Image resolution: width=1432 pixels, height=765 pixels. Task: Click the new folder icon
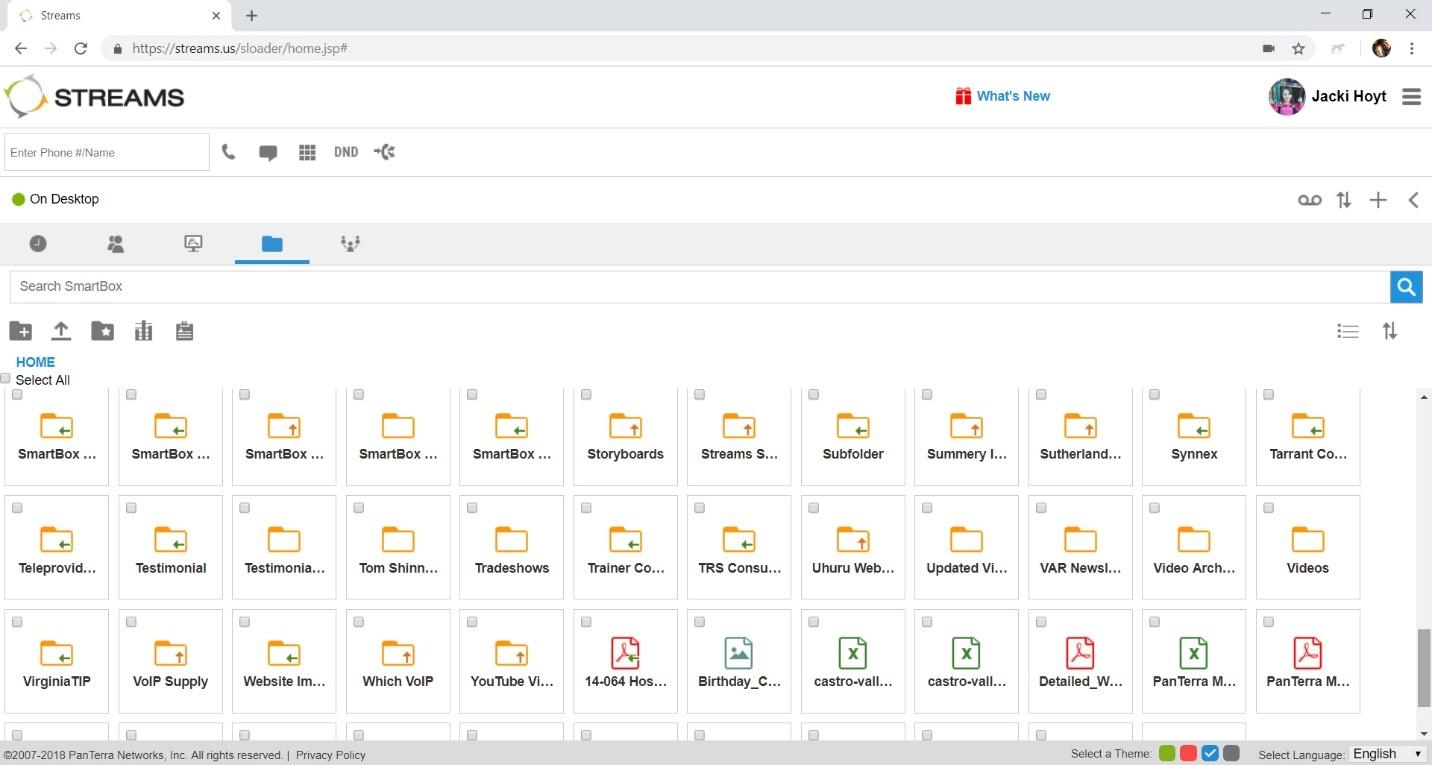coord(20,331)
